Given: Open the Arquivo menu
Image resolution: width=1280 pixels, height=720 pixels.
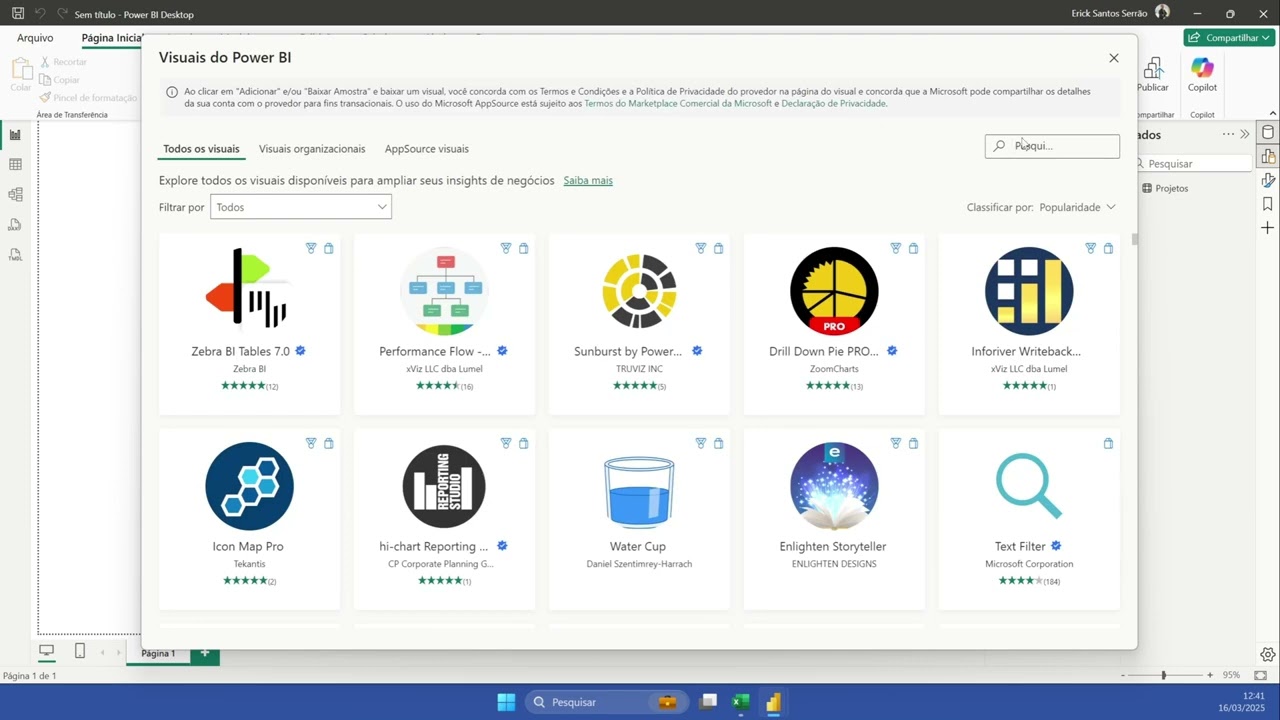Looking at the screenshot, I should coord(35,38).
